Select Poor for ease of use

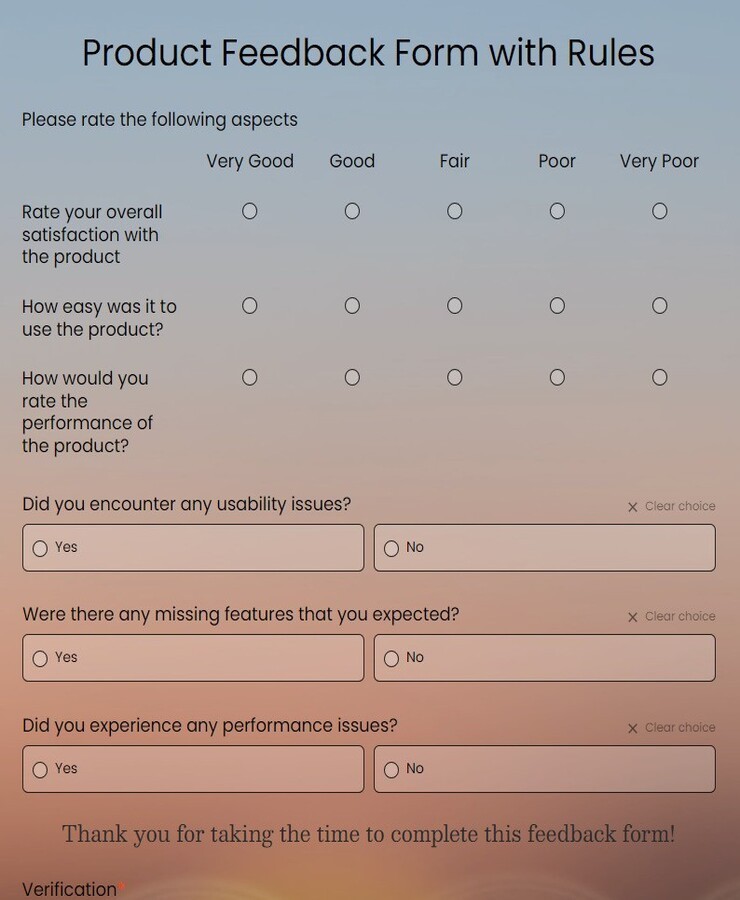[556, 305]
